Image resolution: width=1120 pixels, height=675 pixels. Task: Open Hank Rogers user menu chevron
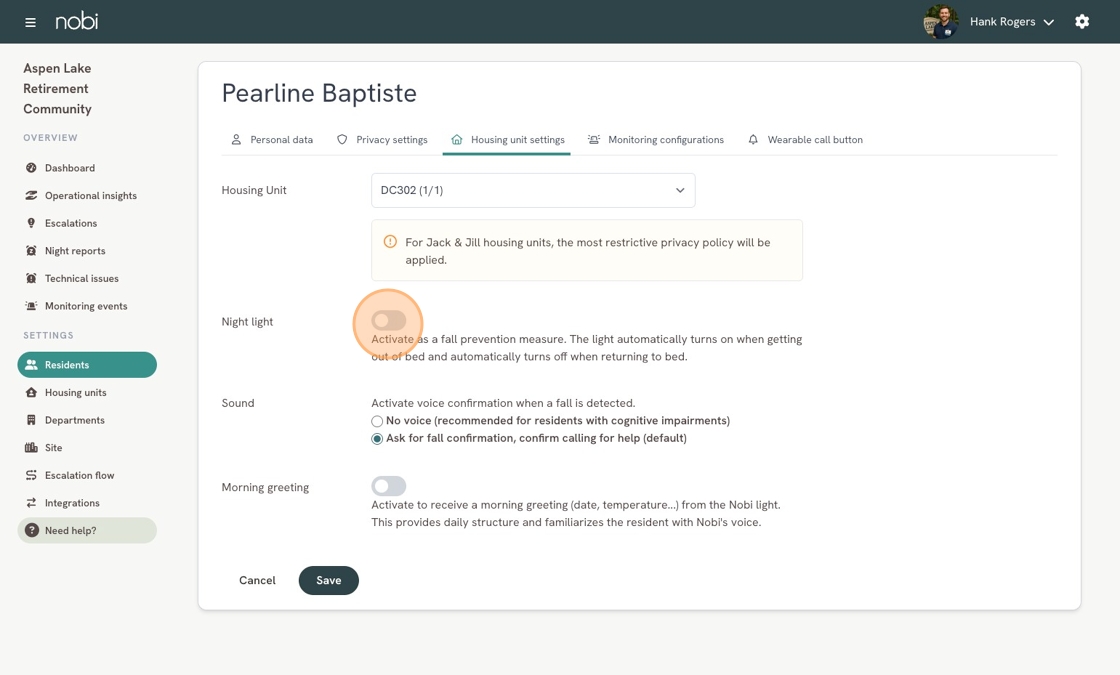tap(1049, 22)
